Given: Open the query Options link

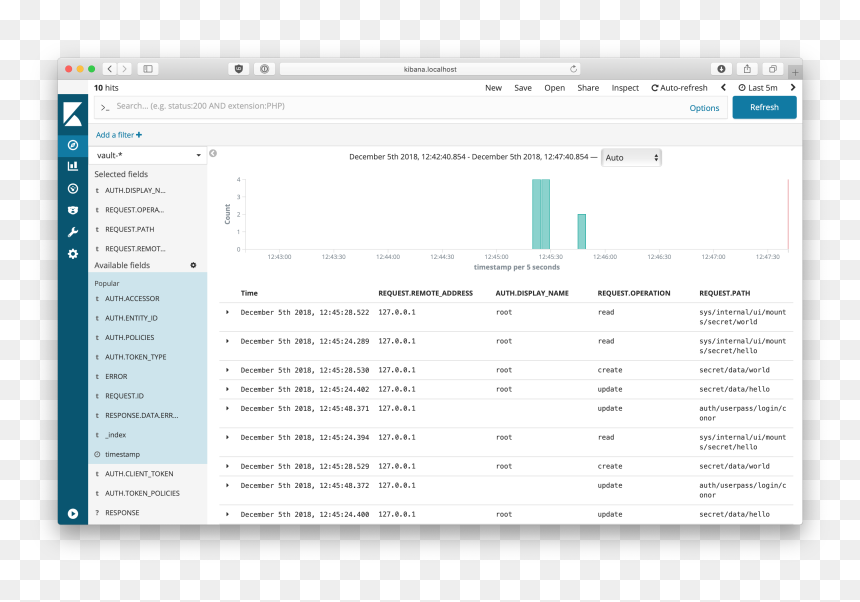Looking at the screenshot, I should tap(704, 108).
